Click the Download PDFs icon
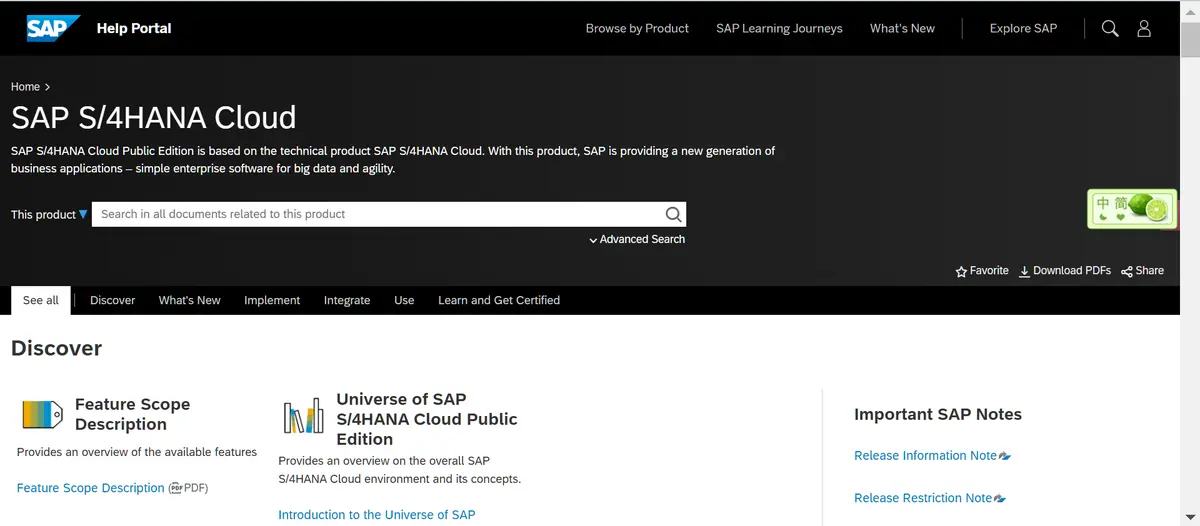This screenshot has width=1200, height=526. tap(1024, 271)
